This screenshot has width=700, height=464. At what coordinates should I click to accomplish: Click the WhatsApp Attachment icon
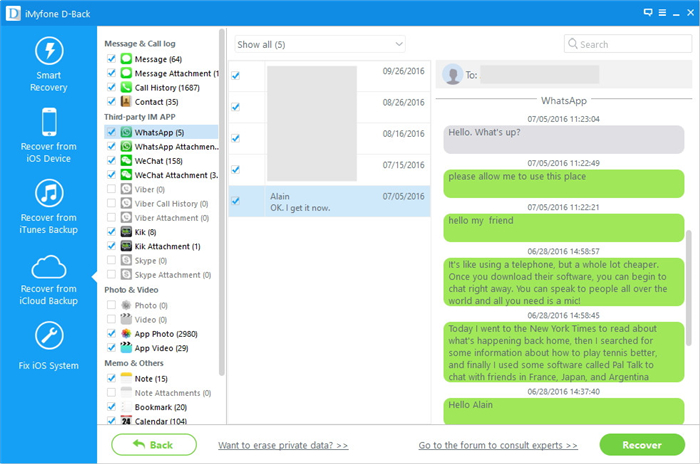(126, 146)
